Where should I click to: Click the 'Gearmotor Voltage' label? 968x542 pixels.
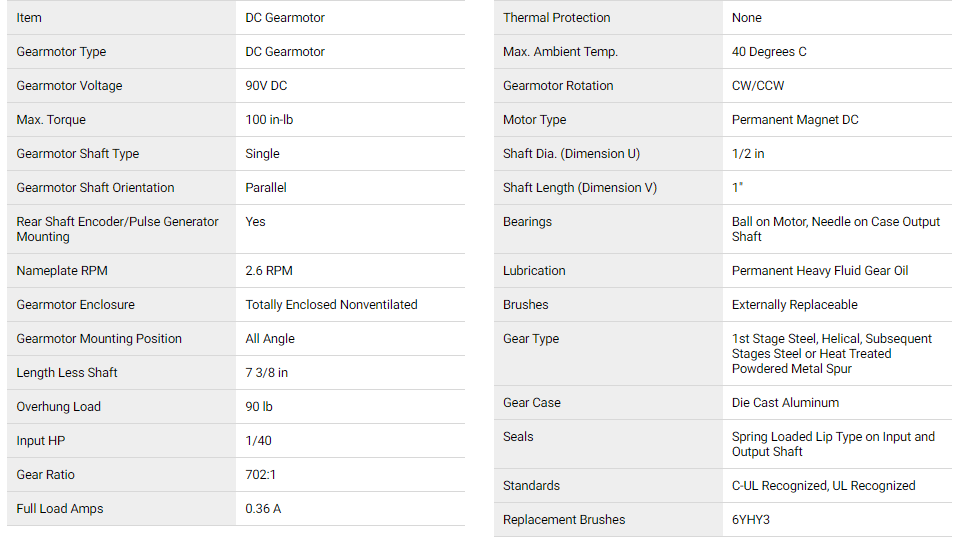69,86
